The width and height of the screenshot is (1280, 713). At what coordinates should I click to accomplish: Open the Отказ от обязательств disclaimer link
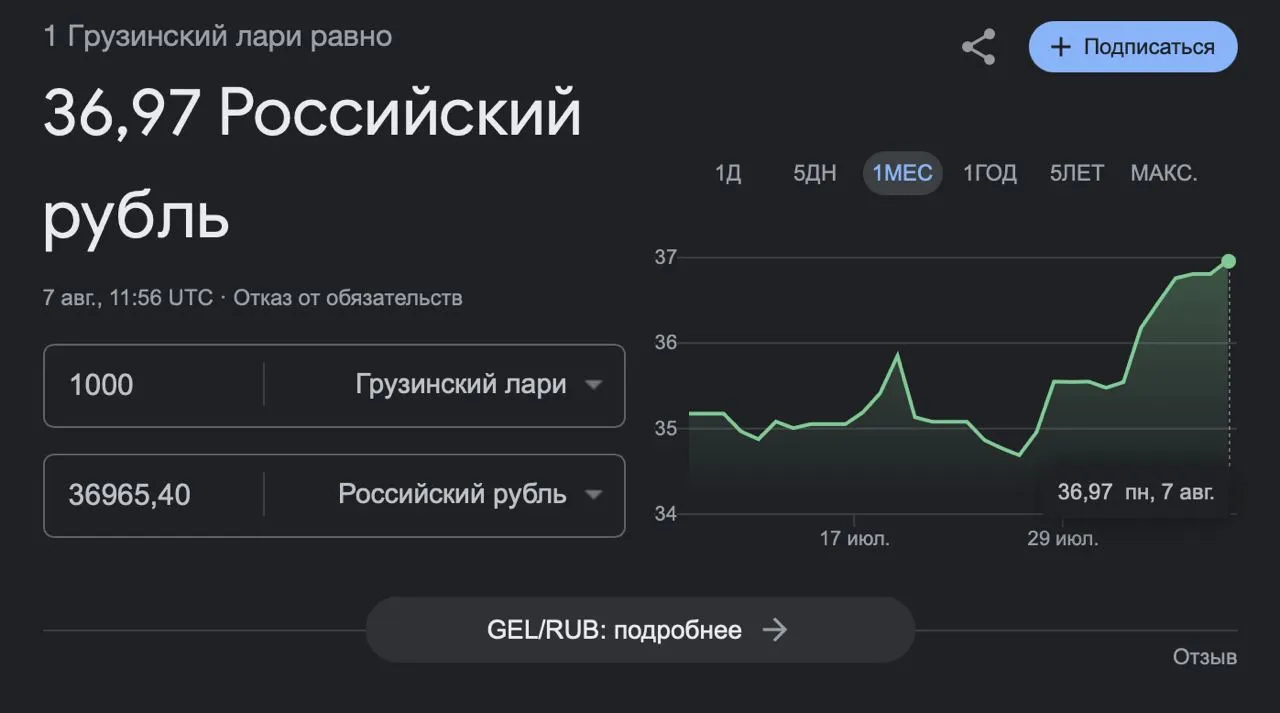pos(348,297)
